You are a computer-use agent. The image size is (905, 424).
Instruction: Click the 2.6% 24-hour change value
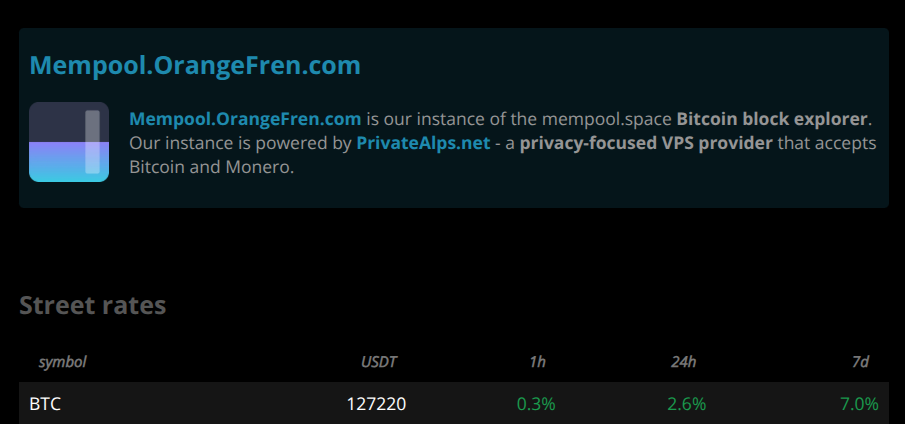point(687,404)
